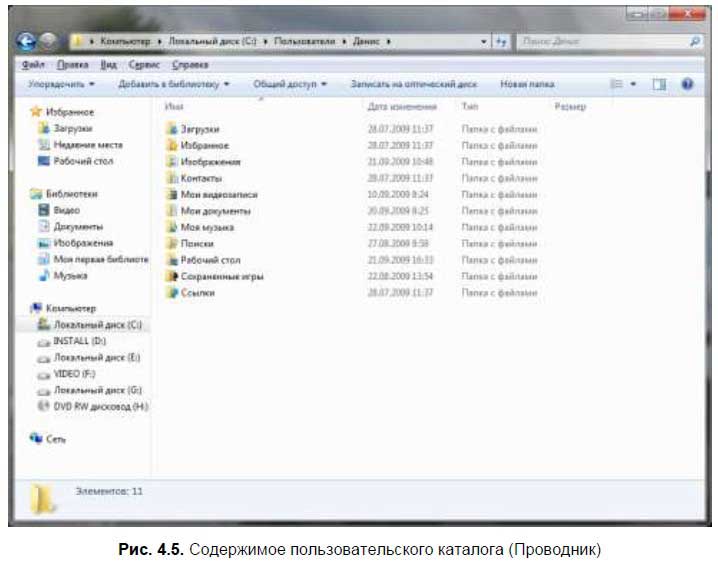Open the Общий доступ dropdown
Image resolution: width=718 pixels, height=566 pixels.
tap(290, 84)
